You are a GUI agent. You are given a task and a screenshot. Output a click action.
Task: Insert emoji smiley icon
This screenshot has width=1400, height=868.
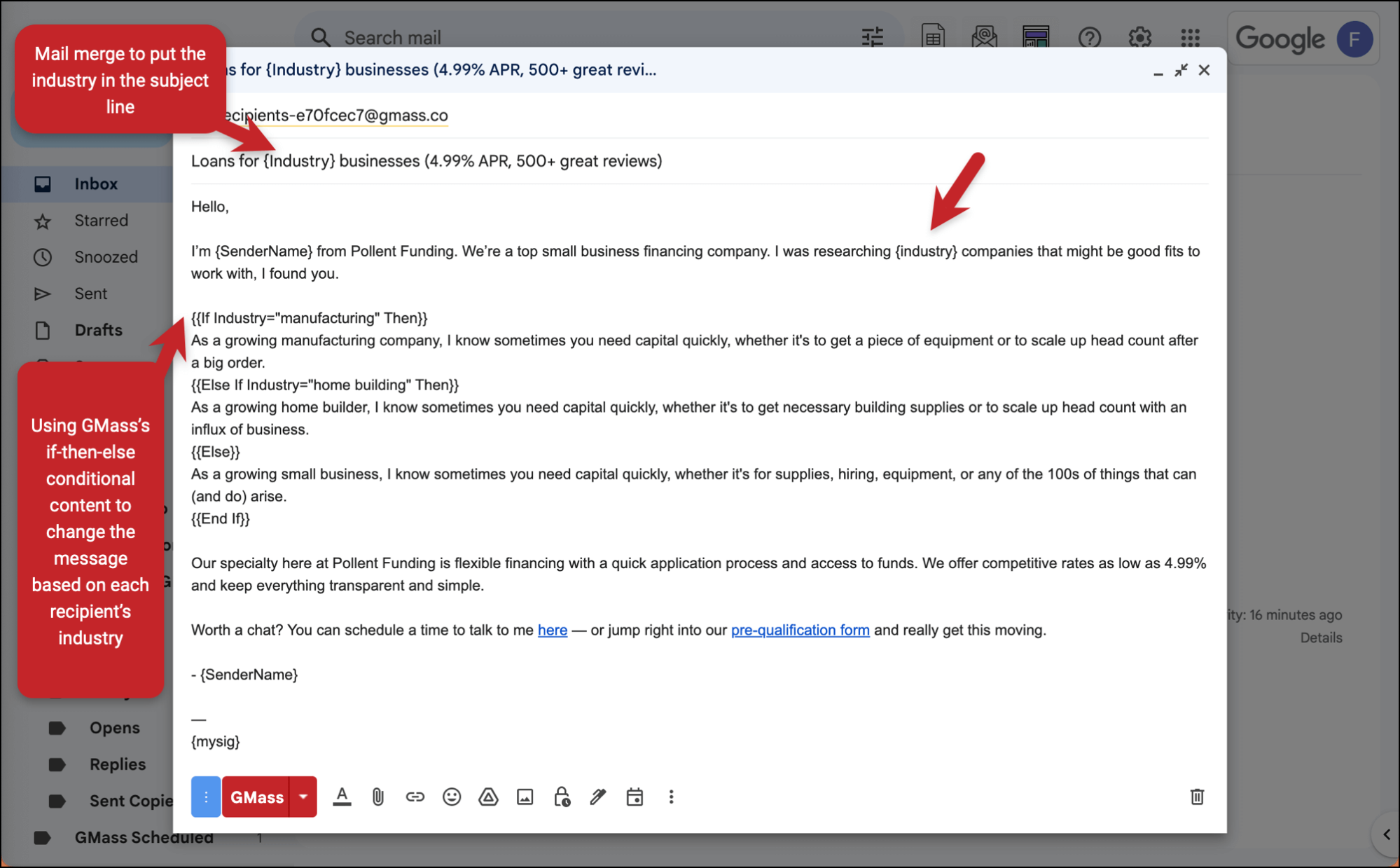[452, 797]
